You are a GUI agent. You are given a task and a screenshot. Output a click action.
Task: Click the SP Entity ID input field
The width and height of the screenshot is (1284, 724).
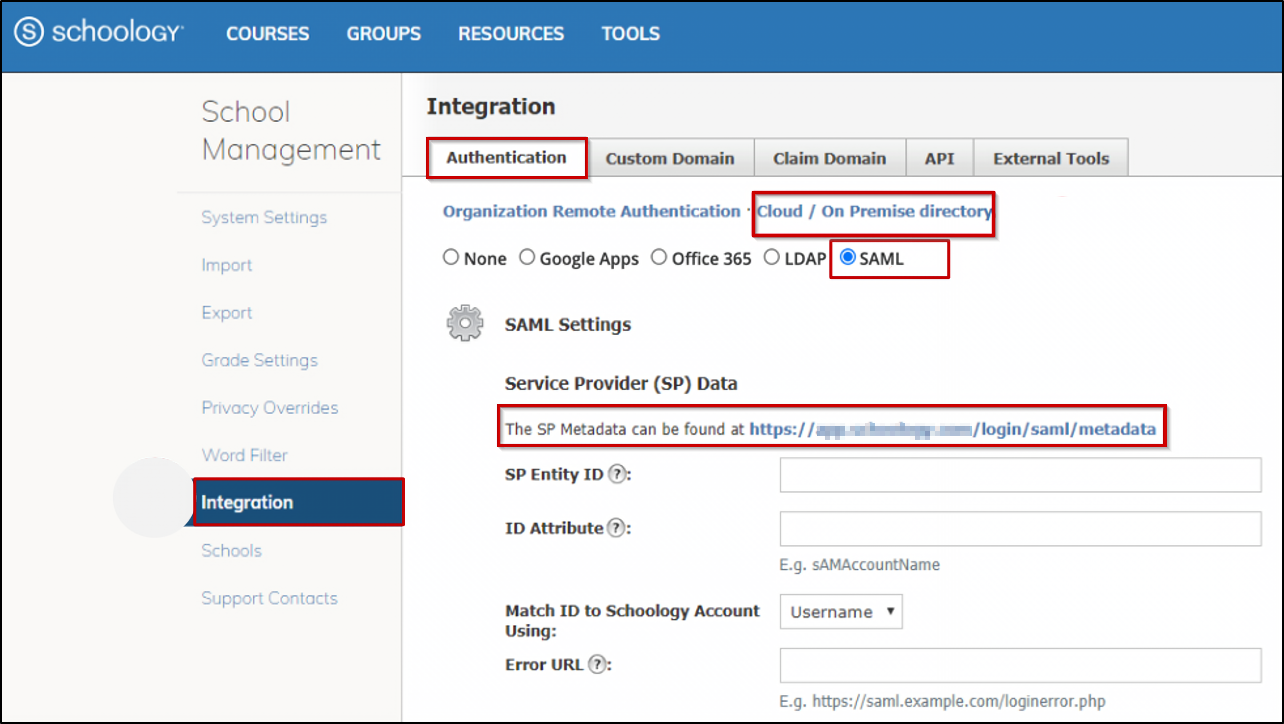click(1019, 475)
